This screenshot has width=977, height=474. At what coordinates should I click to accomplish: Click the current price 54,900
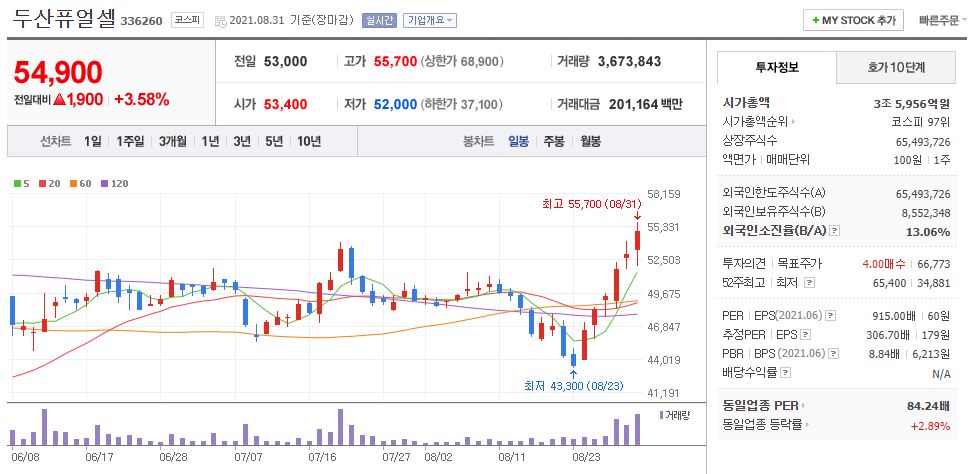(x=57, y=73)
